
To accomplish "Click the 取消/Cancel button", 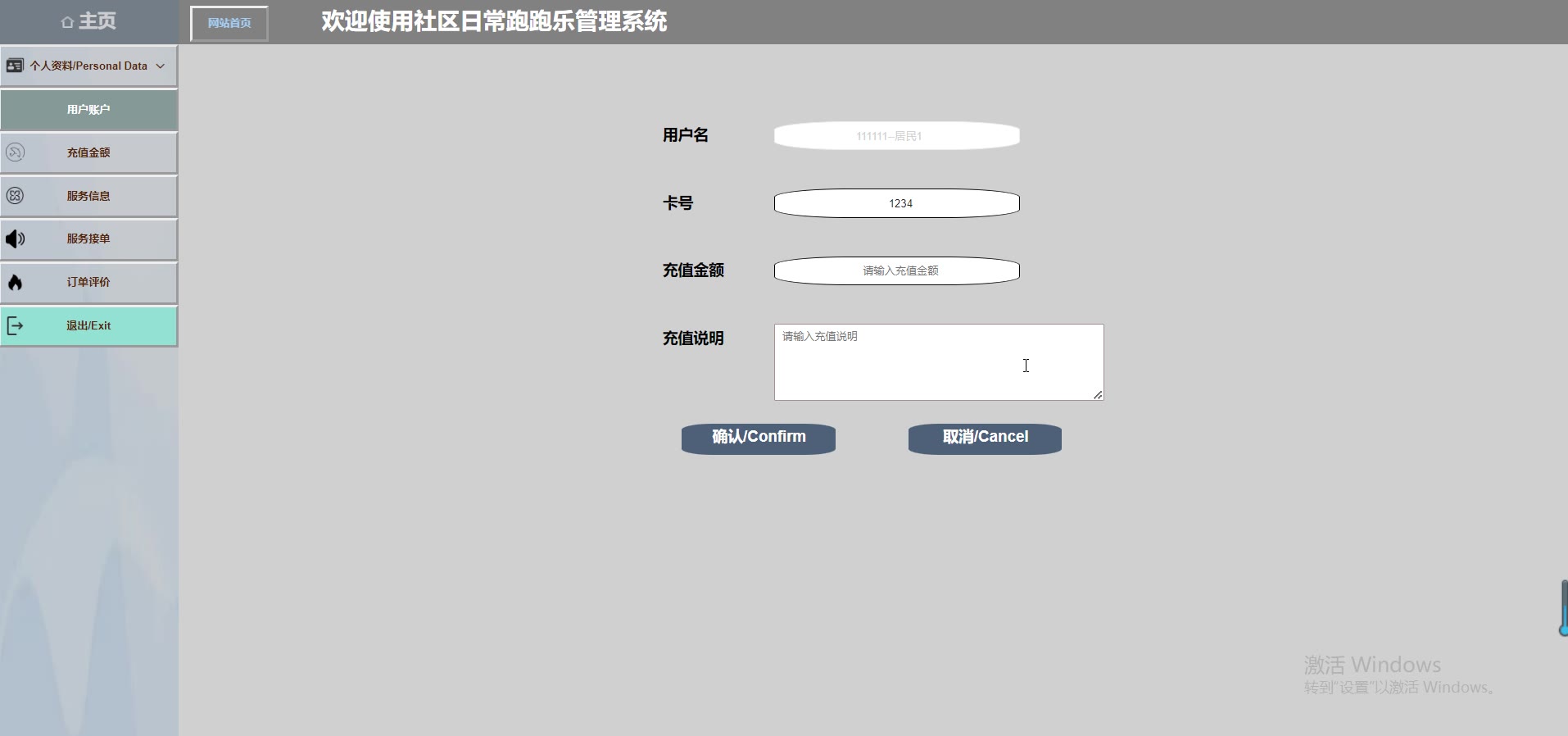I will (985, 438).
